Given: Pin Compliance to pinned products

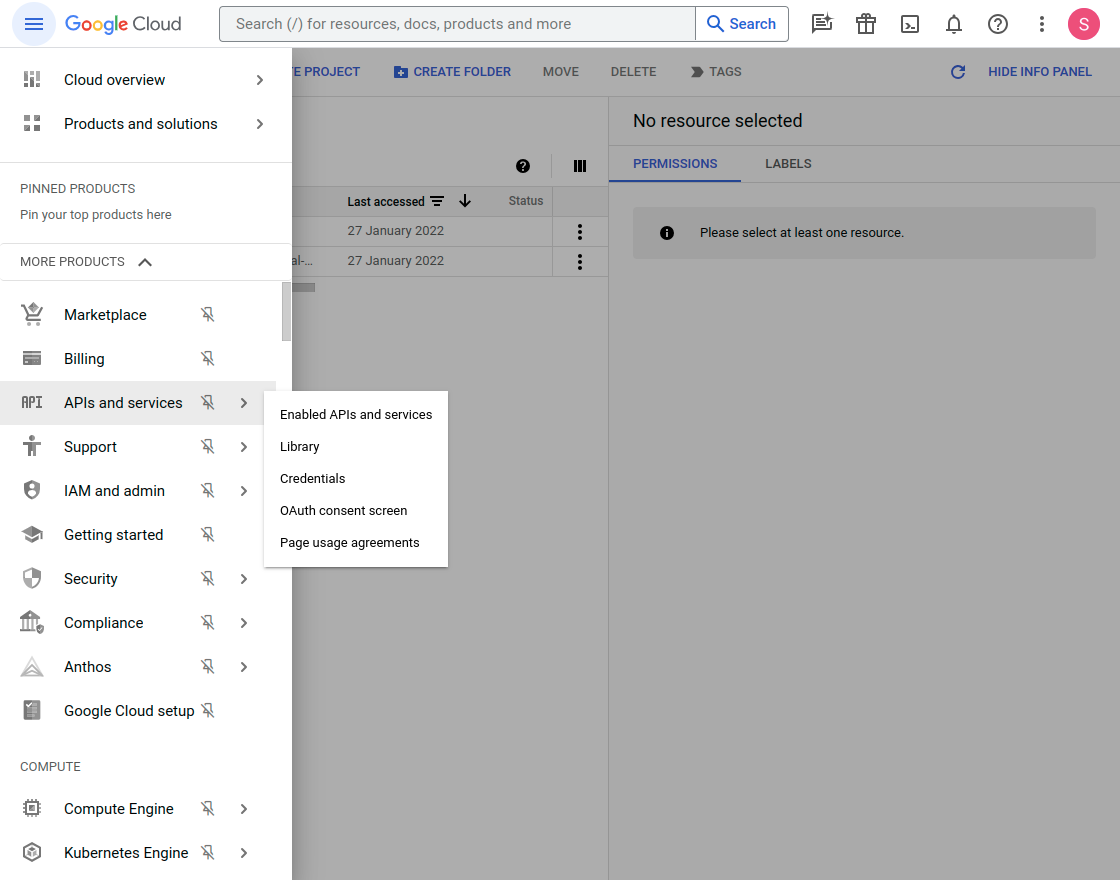Looking at the screenshot, I should click(207, 623).
